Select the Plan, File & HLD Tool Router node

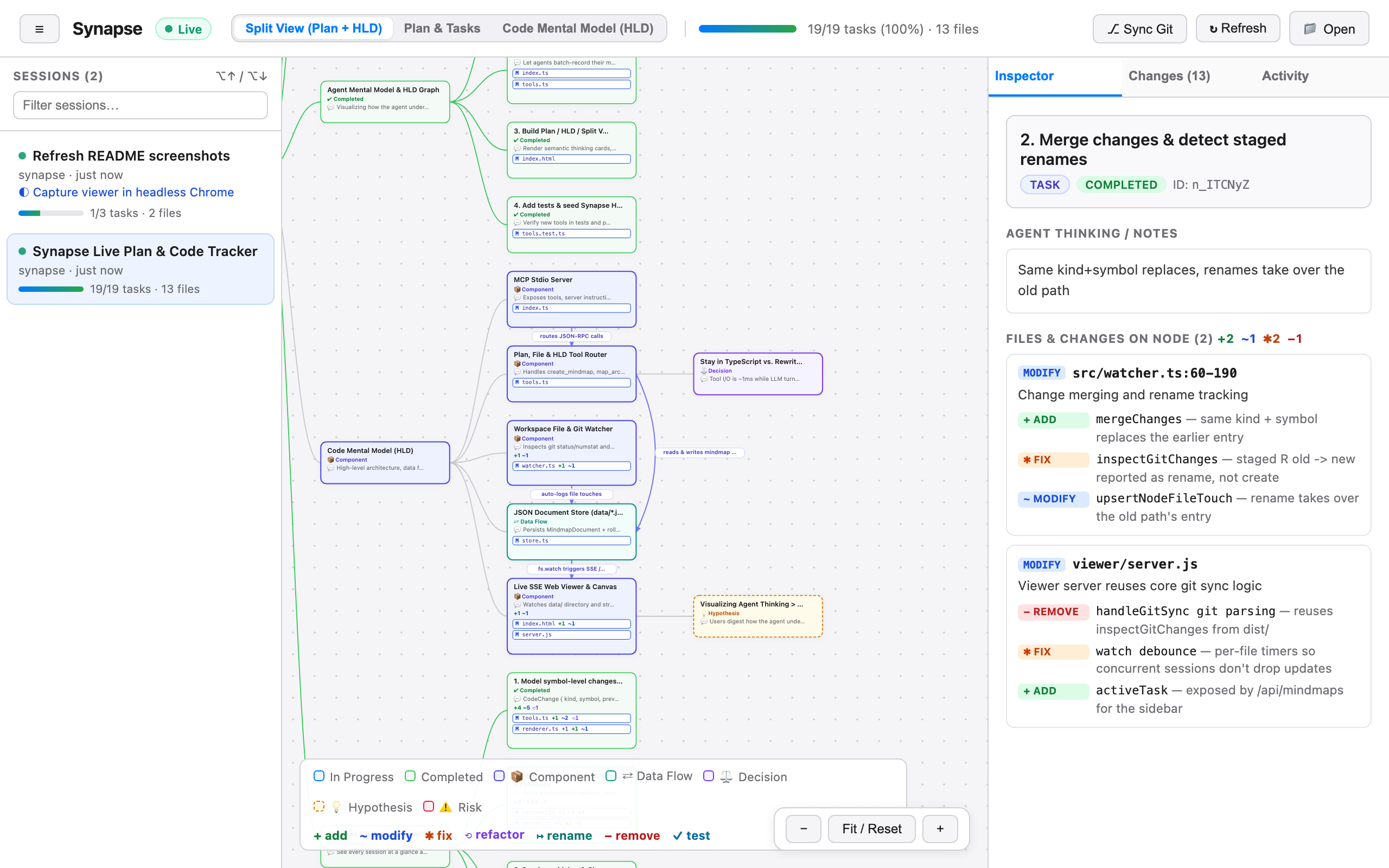[x=571, y=374]
